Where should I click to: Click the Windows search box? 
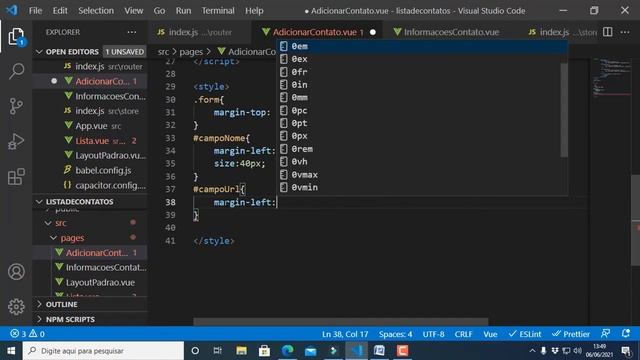[x=103, y=351]
